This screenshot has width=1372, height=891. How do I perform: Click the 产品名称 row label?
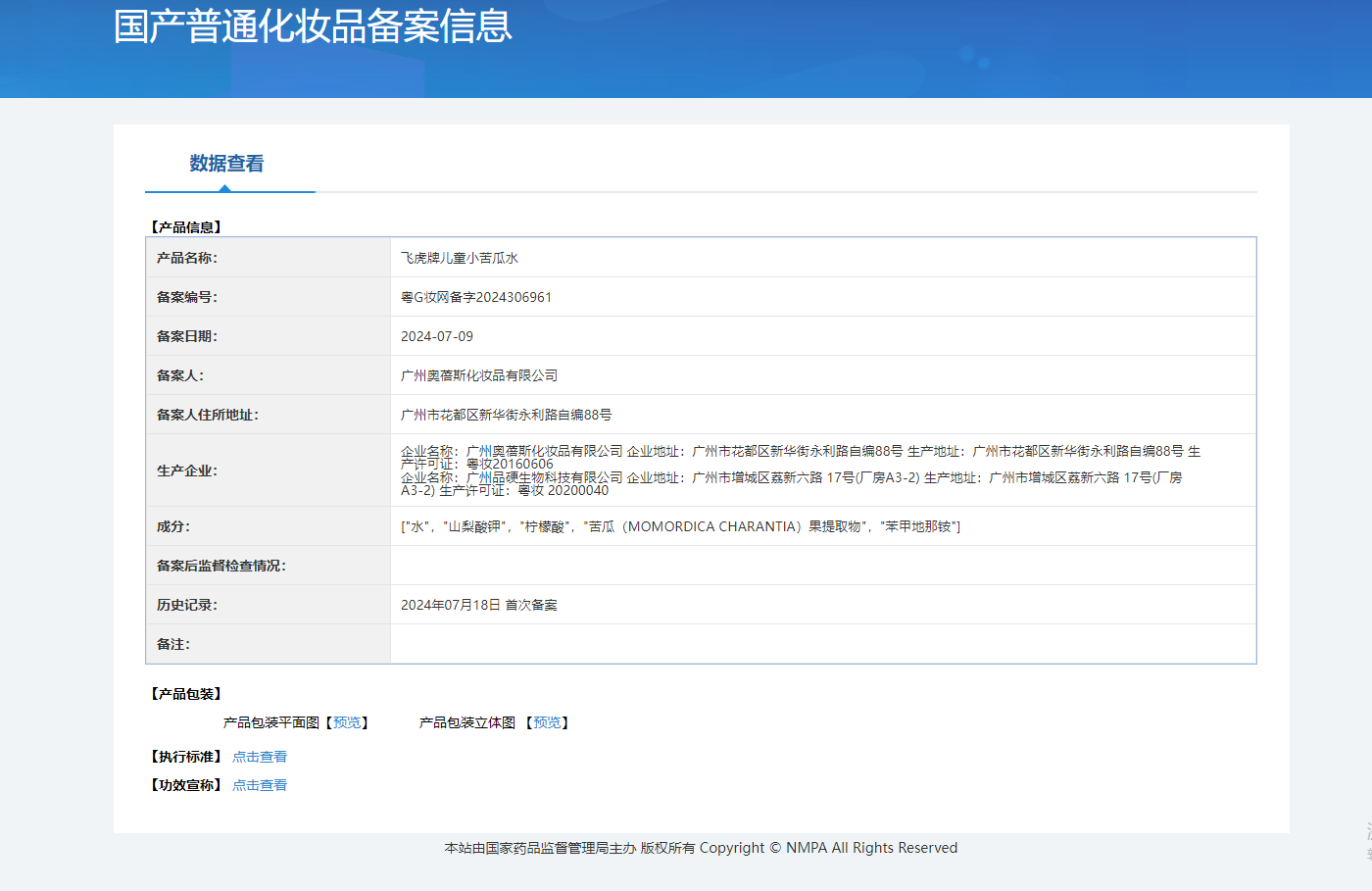187,258
